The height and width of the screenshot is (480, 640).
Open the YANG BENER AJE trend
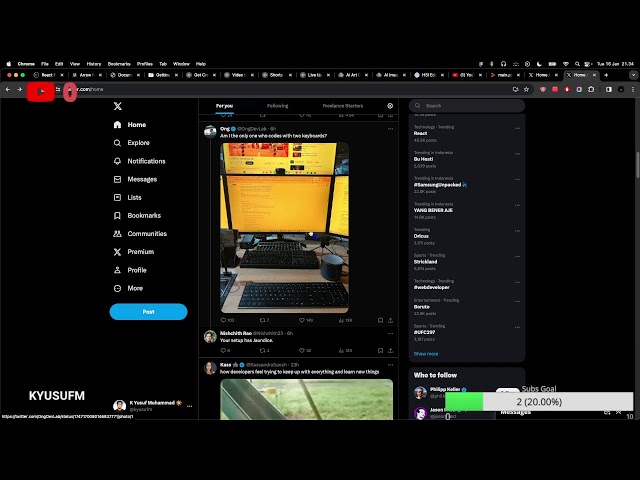click(465, 210)
